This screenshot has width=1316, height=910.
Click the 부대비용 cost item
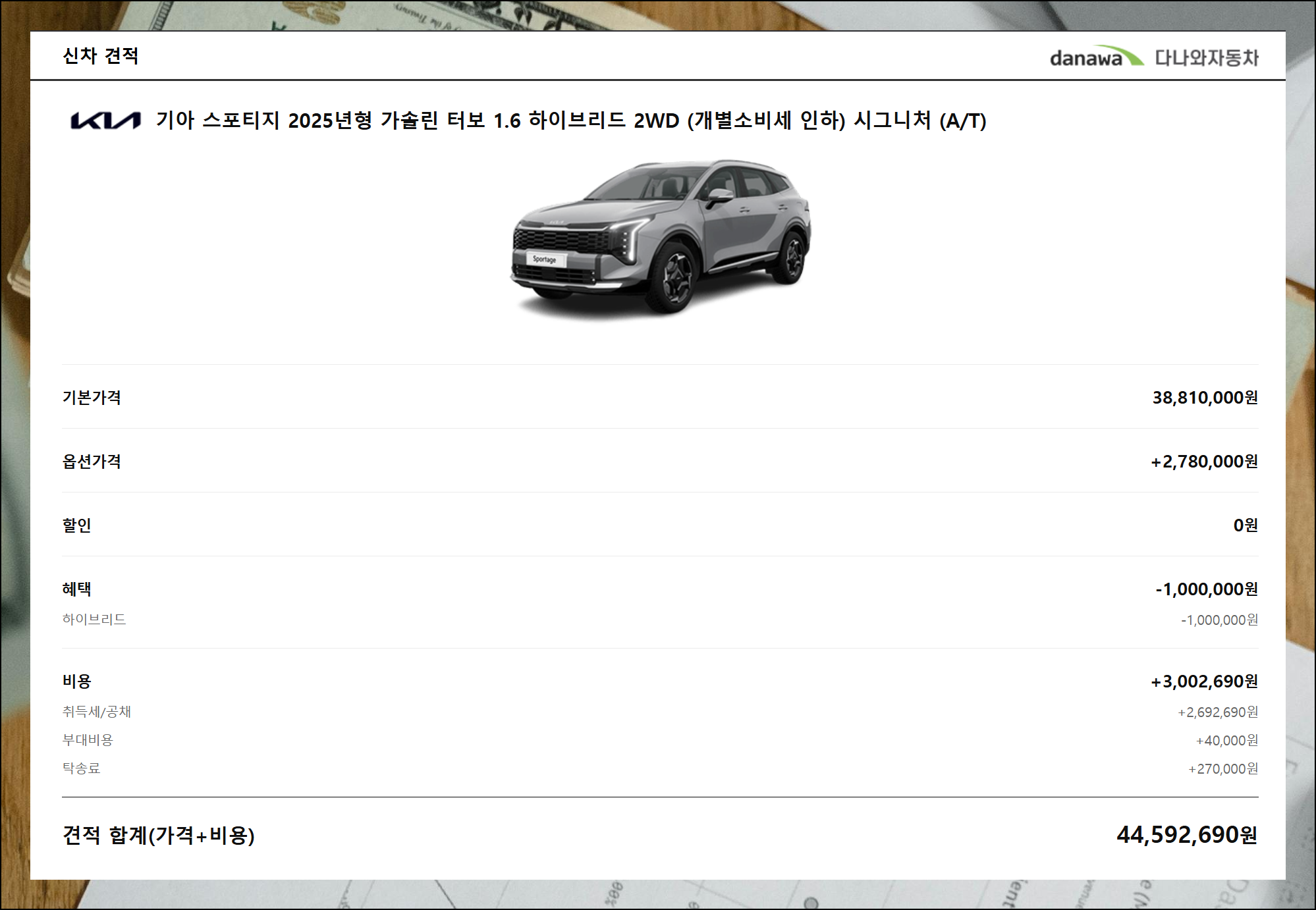(88, 739)
